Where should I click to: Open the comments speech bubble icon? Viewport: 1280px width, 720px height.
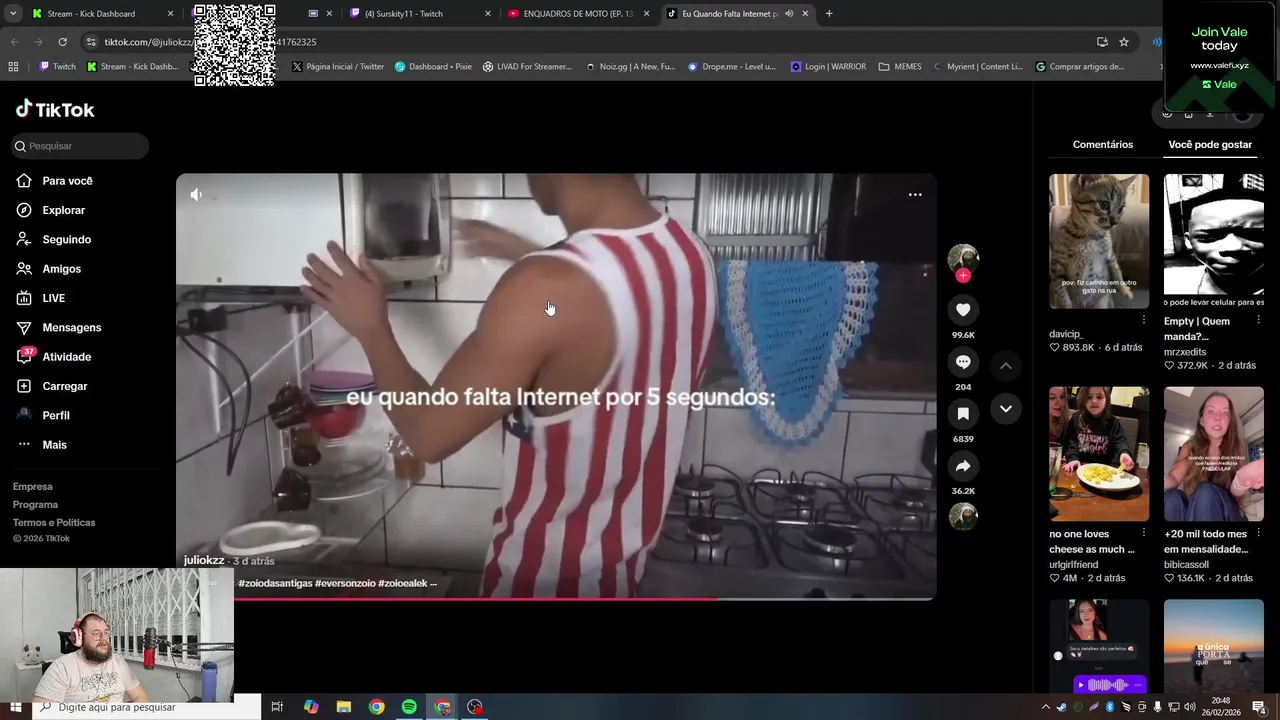[x=963, y=362]
